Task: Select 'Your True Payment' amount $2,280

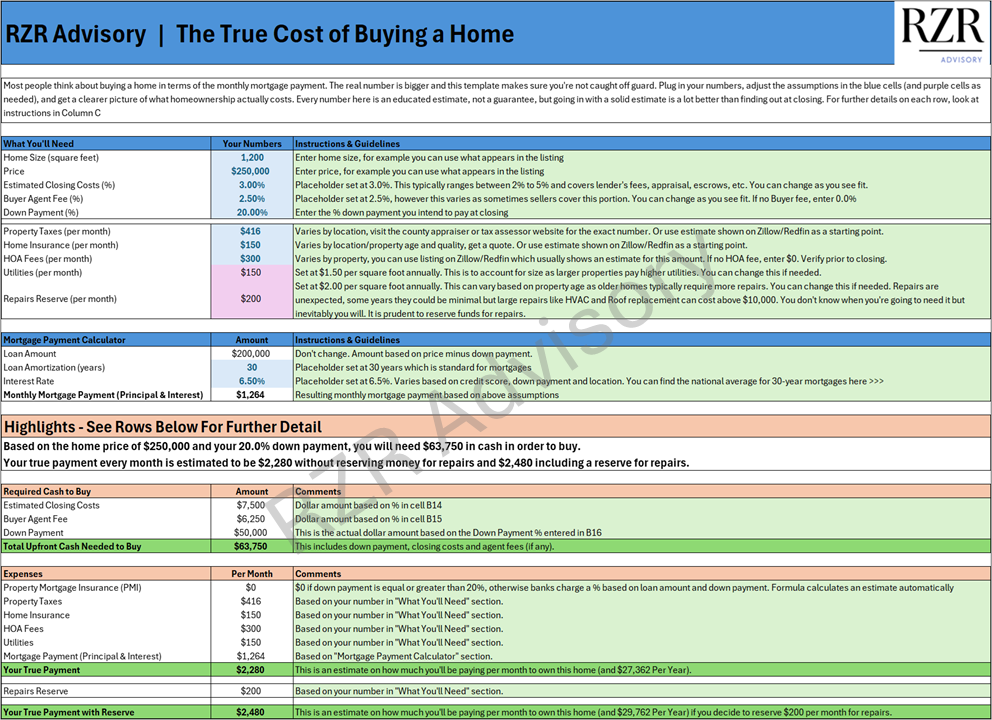Action: [x=252, y=670]
